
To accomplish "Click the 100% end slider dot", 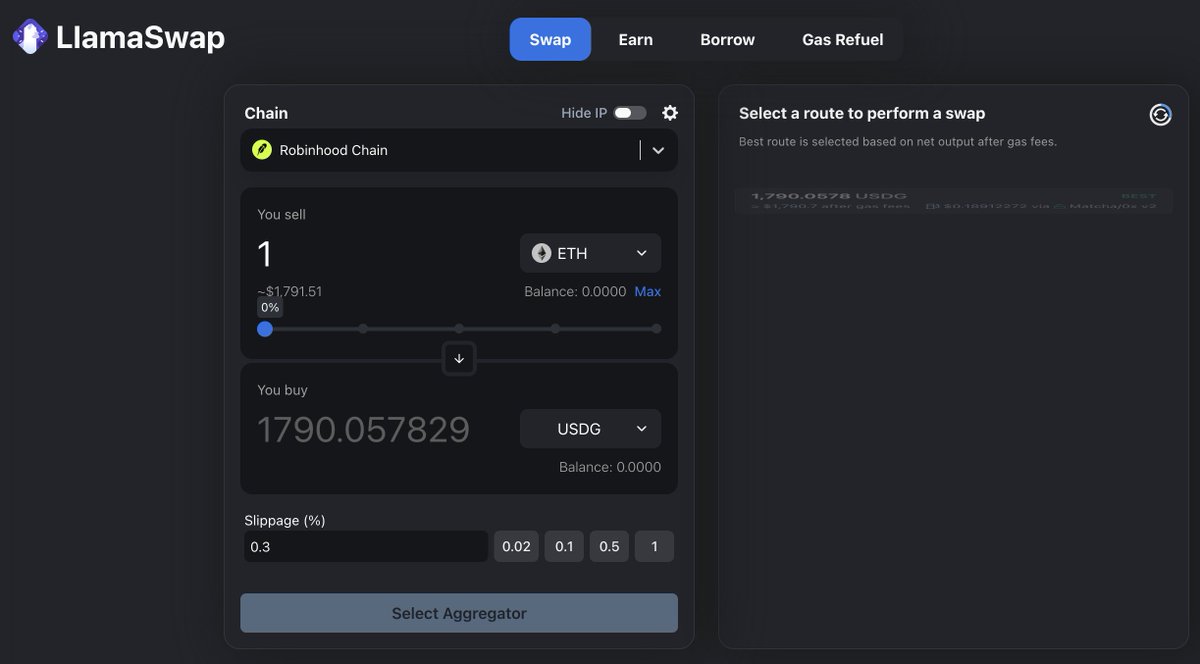I will coord(656,328).
